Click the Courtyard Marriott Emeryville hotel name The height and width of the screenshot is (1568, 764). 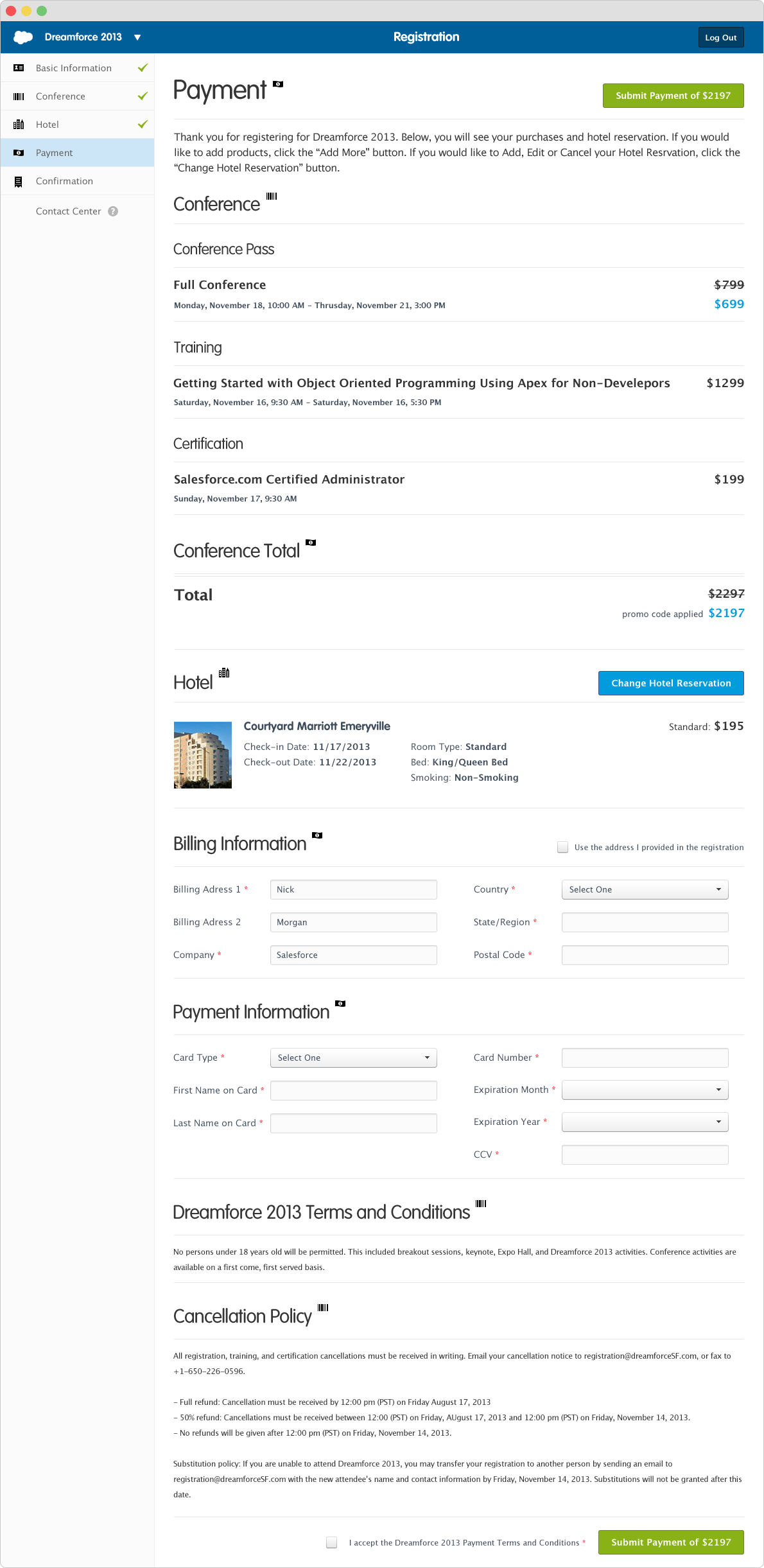coord(317,726)
